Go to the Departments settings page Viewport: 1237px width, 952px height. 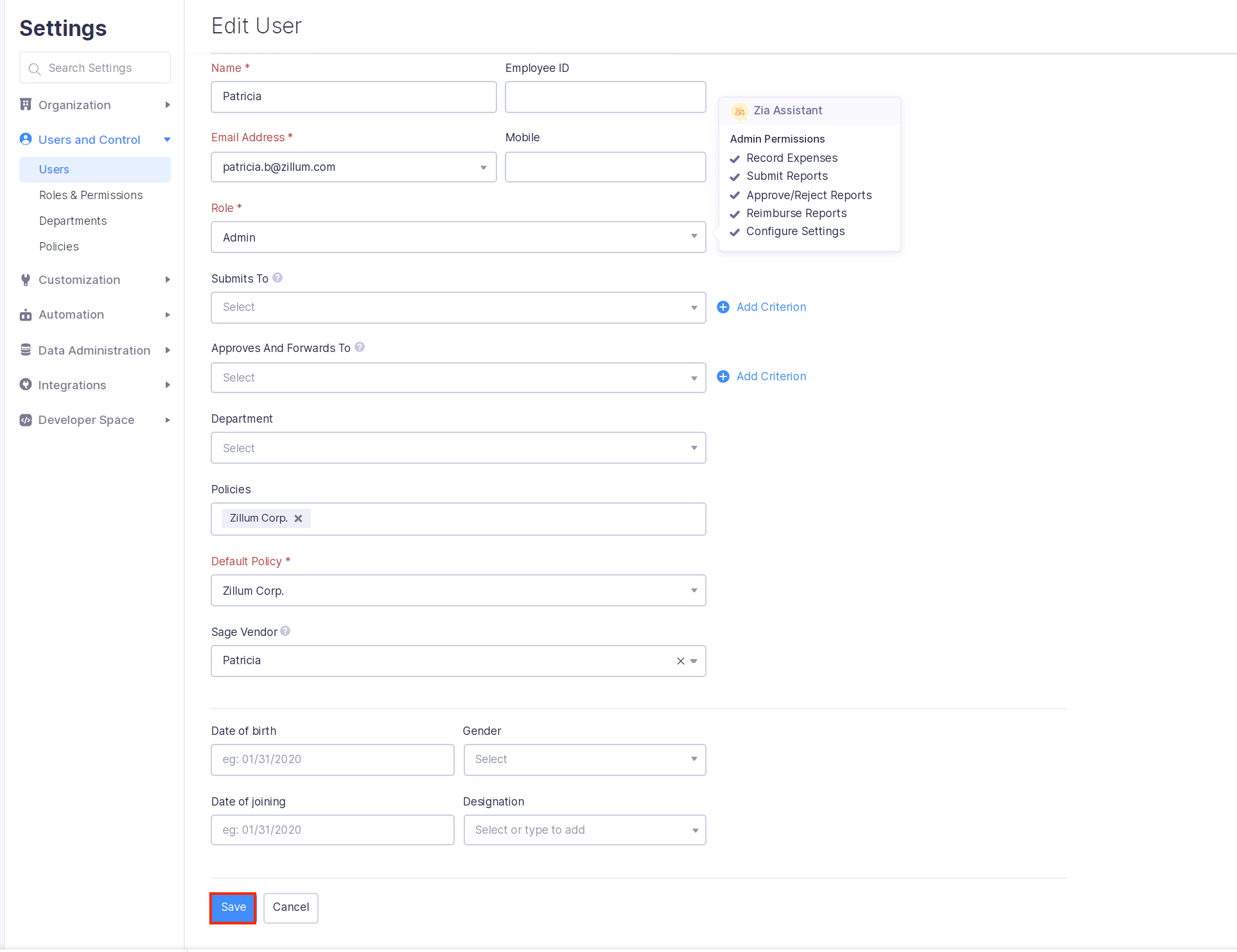click(x=73, y=221)
